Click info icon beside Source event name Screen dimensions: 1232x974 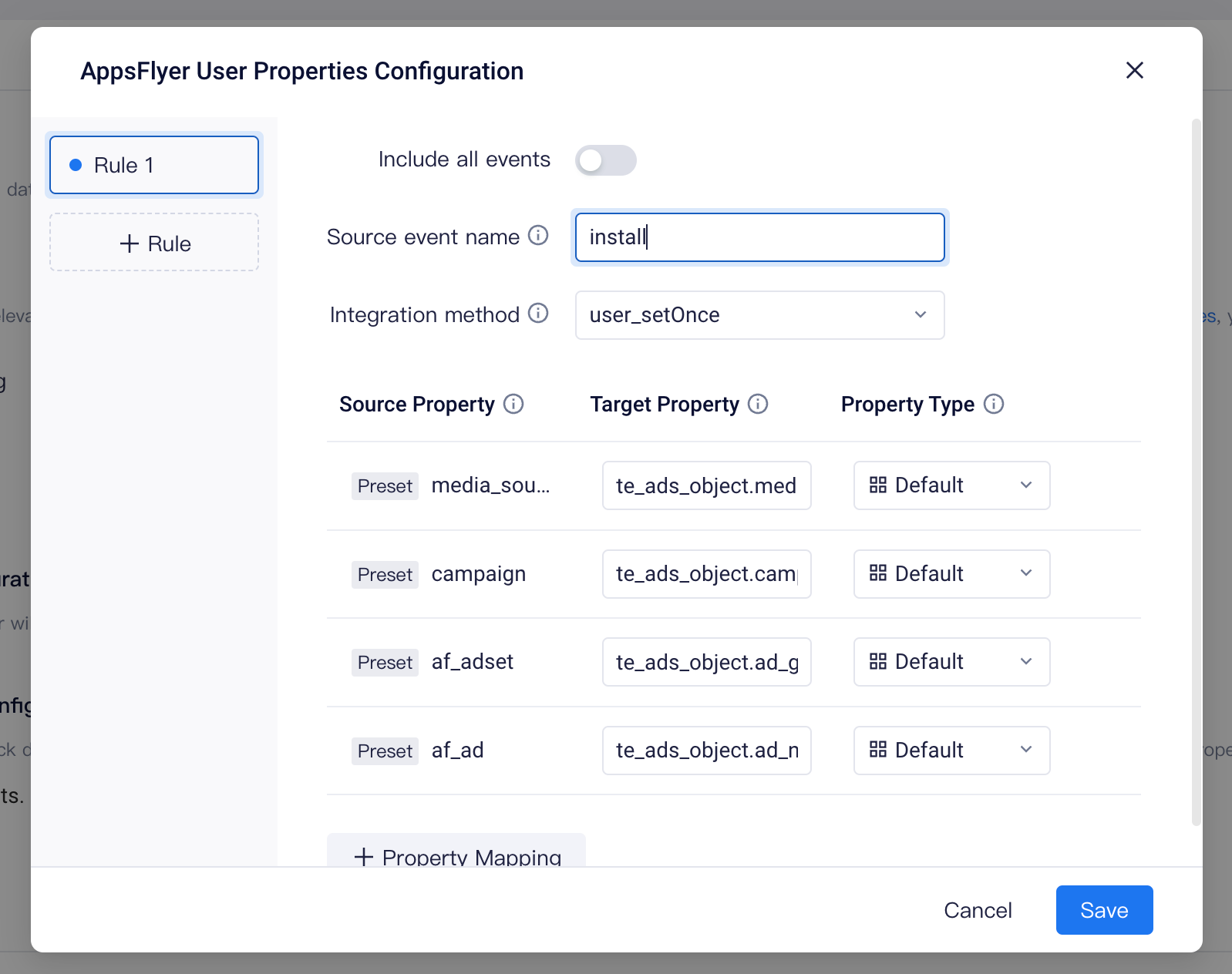[x=538, y=236]
